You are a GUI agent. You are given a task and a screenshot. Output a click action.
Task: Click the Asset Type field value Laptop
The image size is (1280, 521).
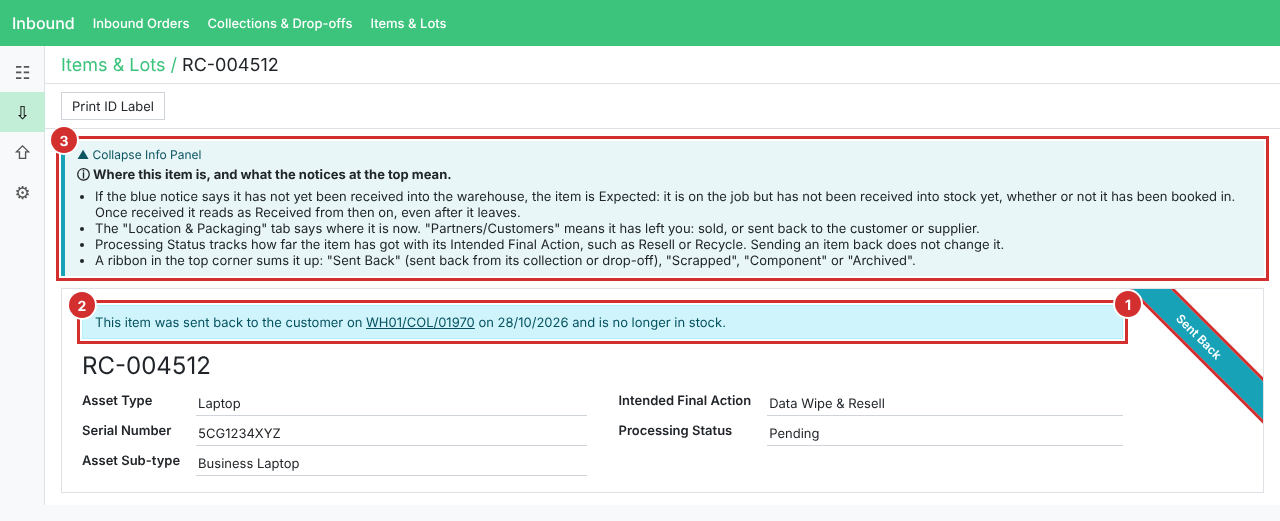click(391, 404)
